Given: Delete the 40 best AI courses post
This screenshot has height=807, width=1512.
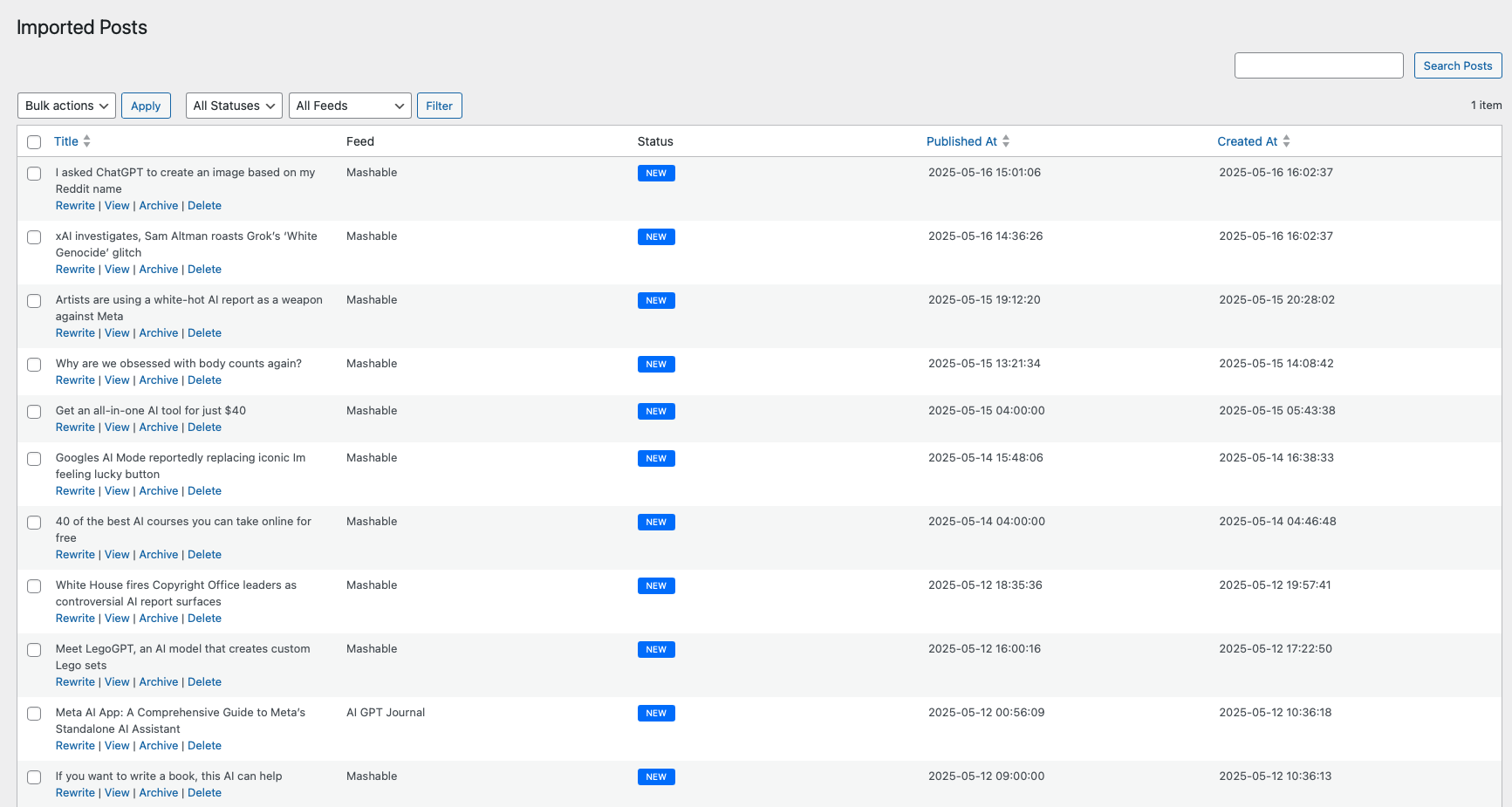Looking at the screenshot, I should pos(204,555).
